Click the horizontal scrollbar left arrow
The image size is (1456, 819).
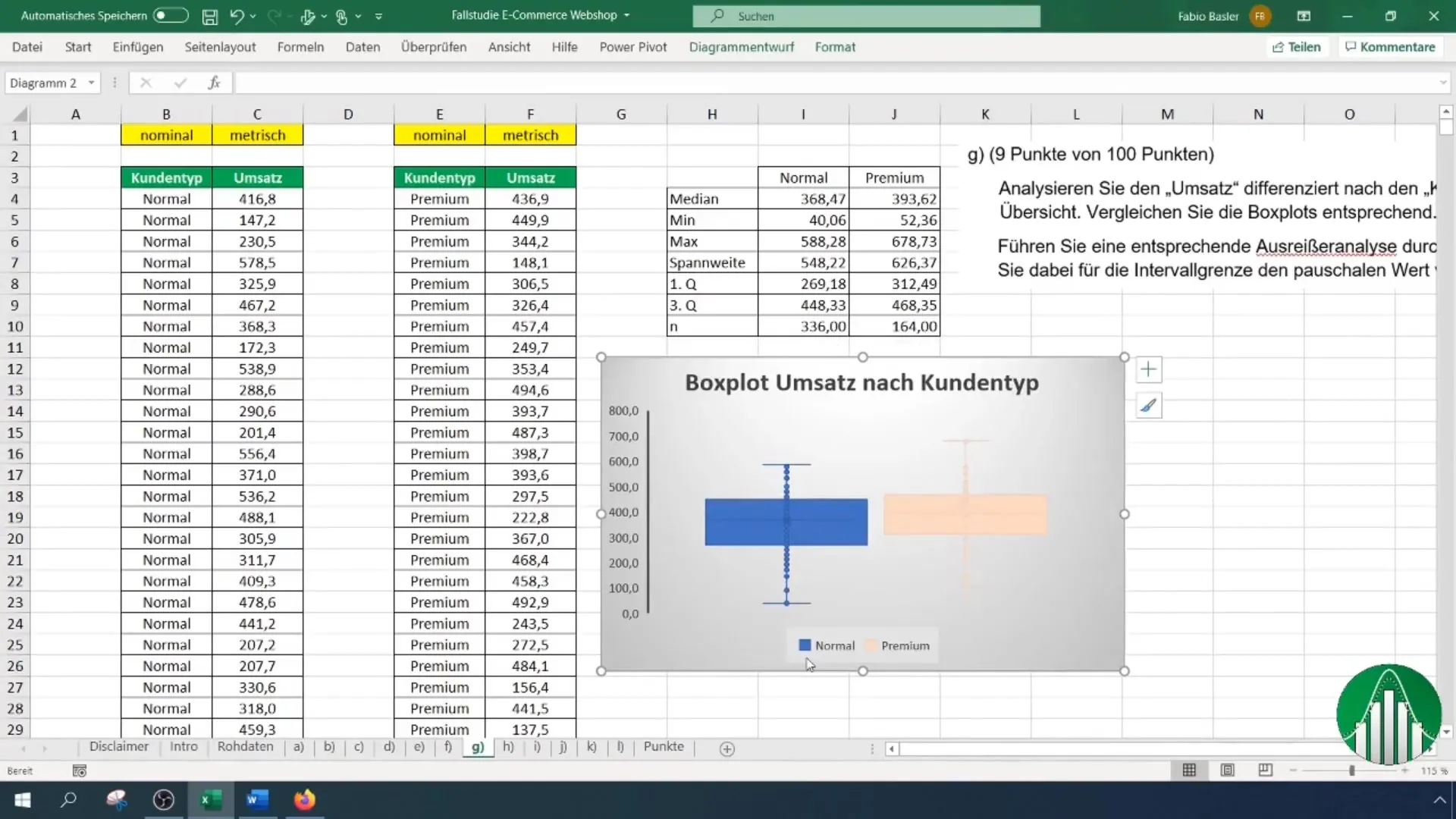click(892, 749)
